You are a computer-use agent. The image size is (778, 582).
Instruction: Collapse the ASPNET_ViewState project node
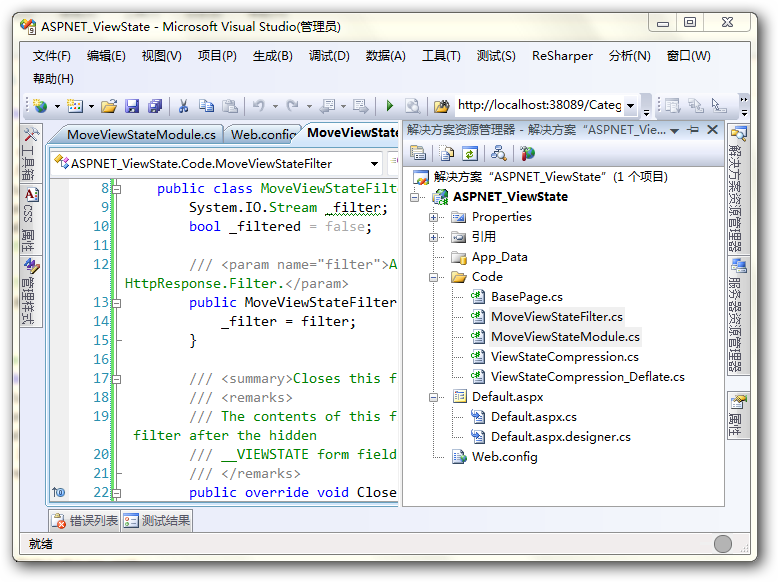414,197
